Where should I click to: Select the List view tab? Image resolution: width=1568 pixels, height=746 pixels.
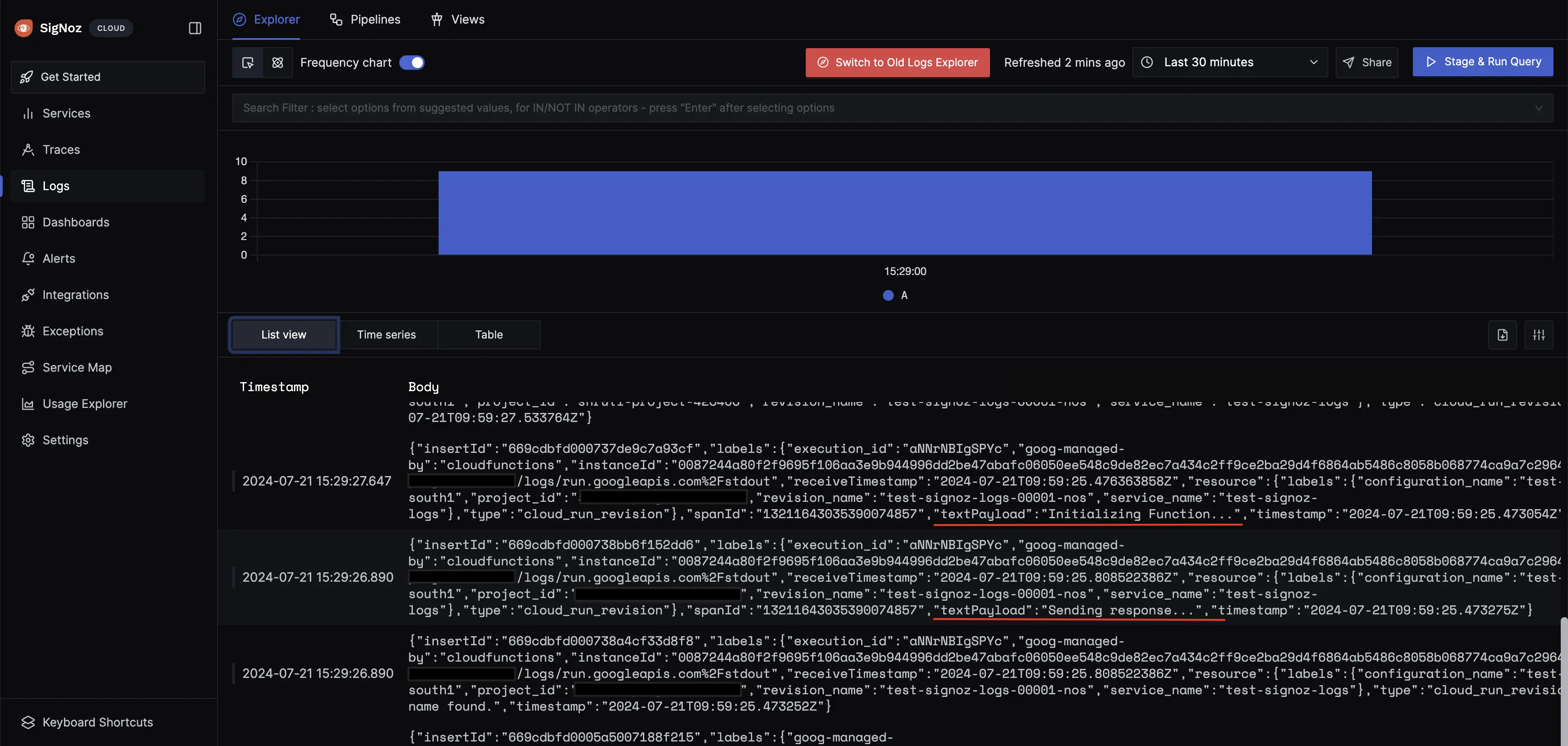284,334
